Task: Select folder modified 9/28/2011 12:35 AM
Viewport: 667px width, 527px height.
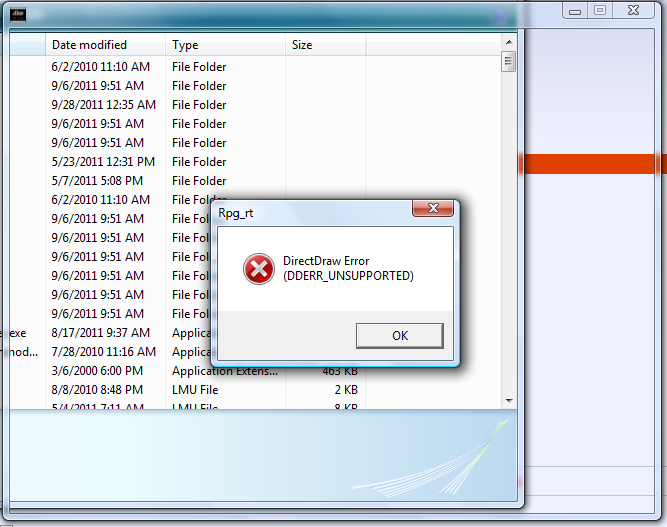Action: (255, 105)
